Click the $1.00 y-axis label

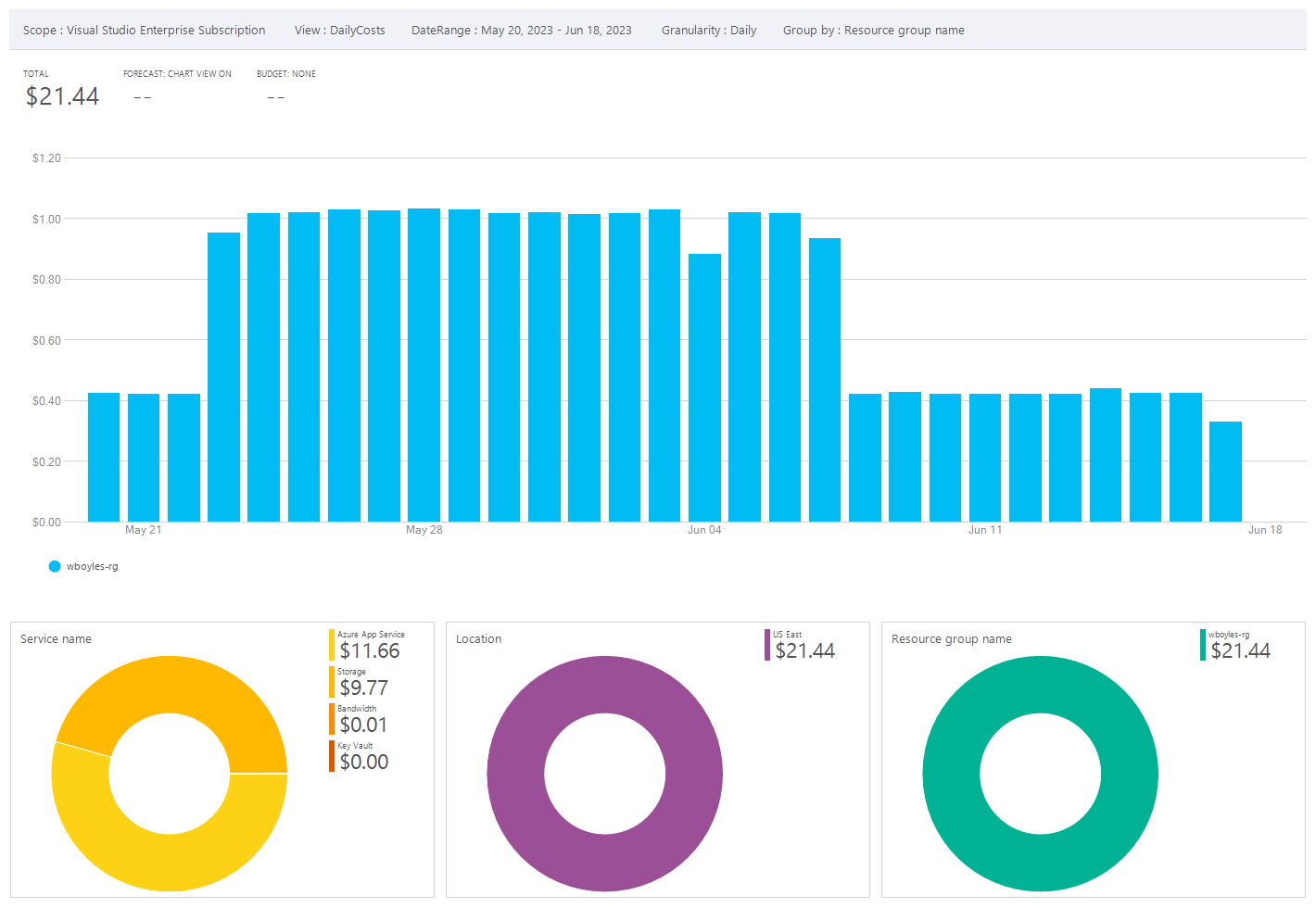pyautogui.click(x=46, y=219)
